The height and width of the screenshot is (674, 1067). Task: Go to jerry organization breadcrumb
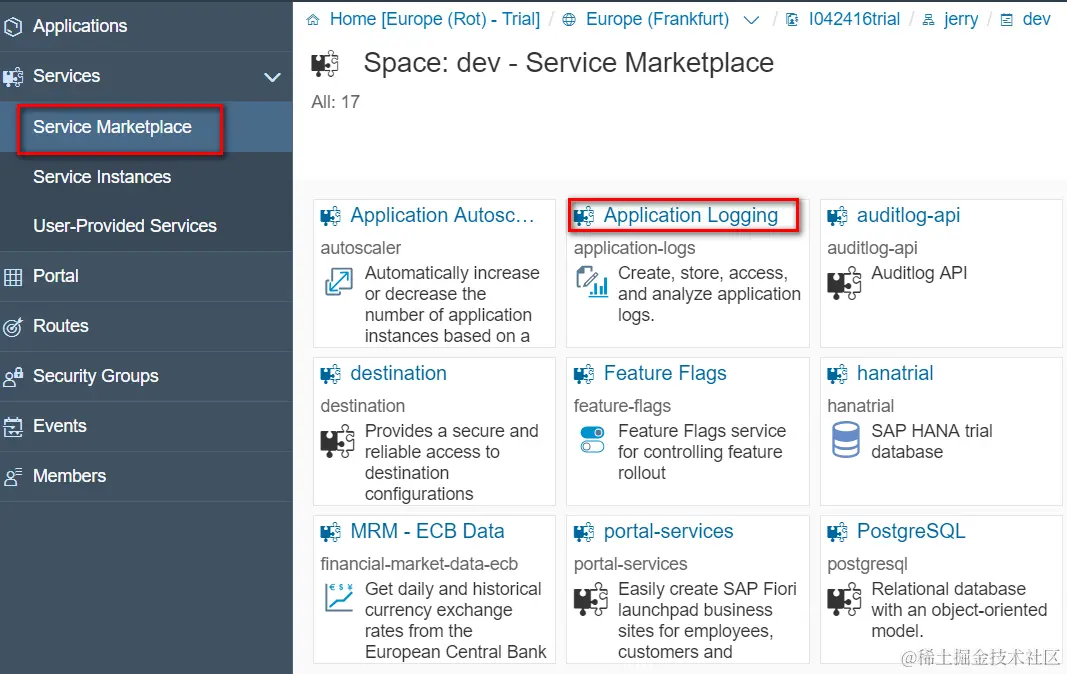(x=961, y=20)
